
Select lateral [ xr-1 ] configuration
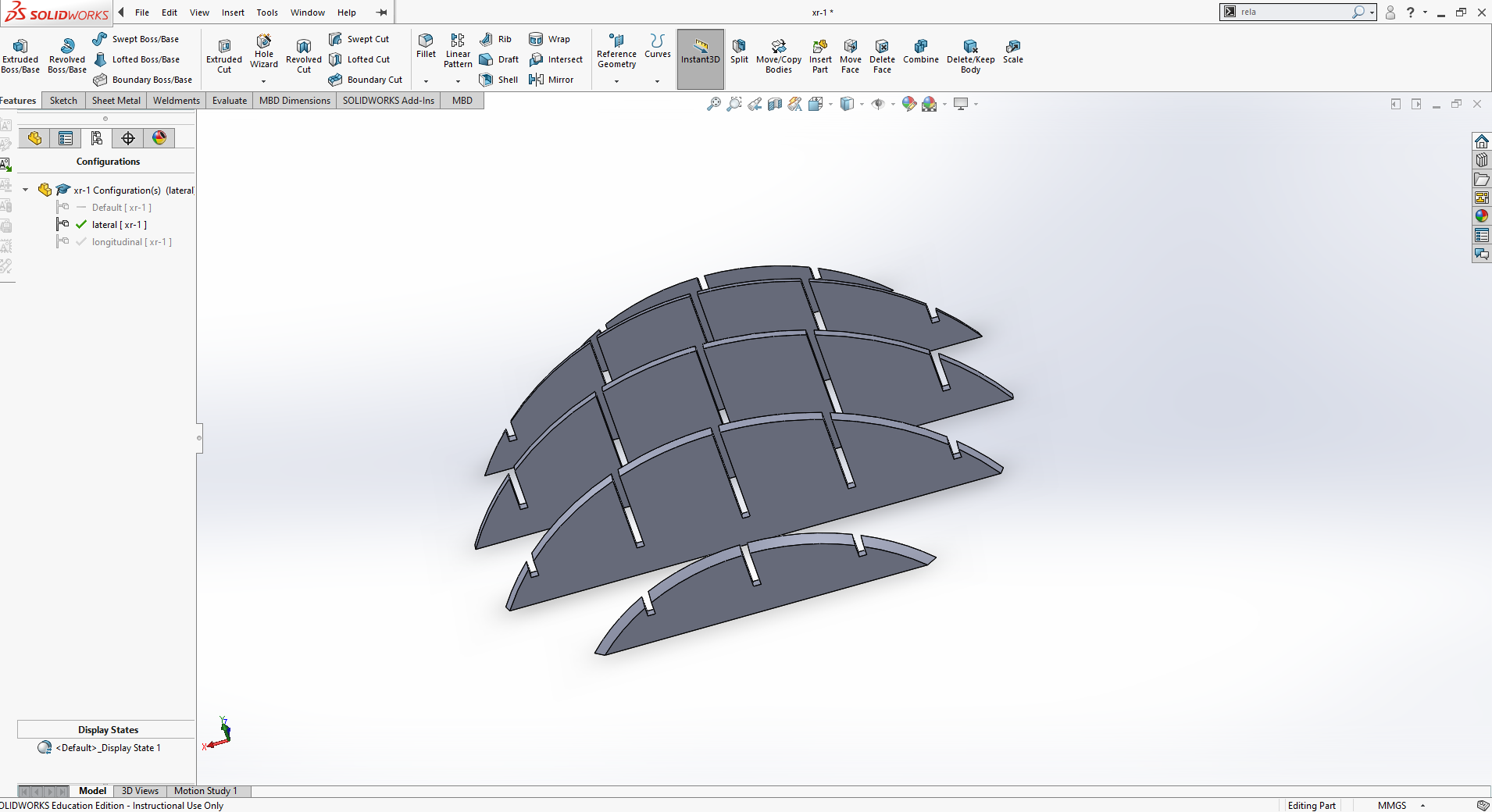119,225
